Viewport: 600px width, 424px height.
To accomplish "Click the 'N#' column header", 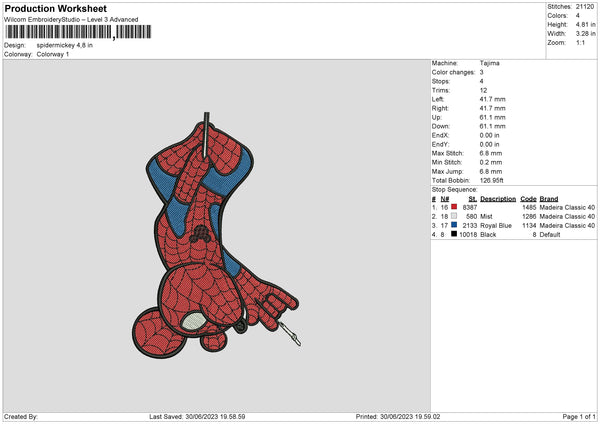I will [x=445, y=199].
